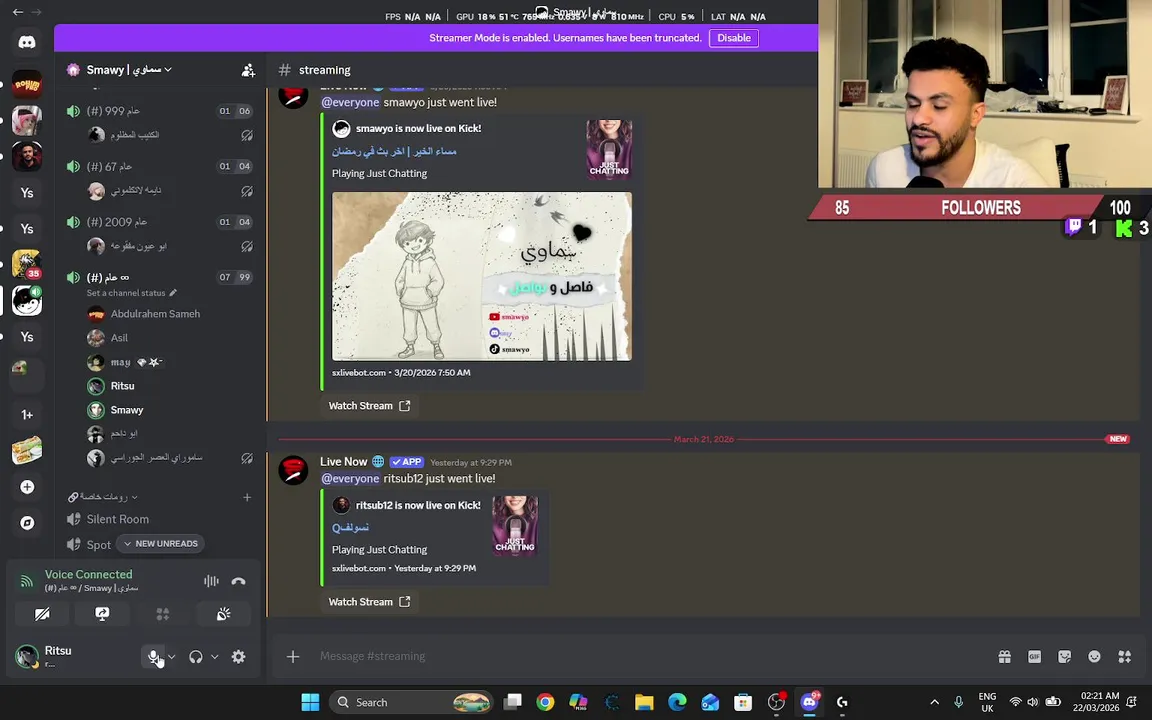
Task: Open smawyo stream preview image
Action: (481, 276)
